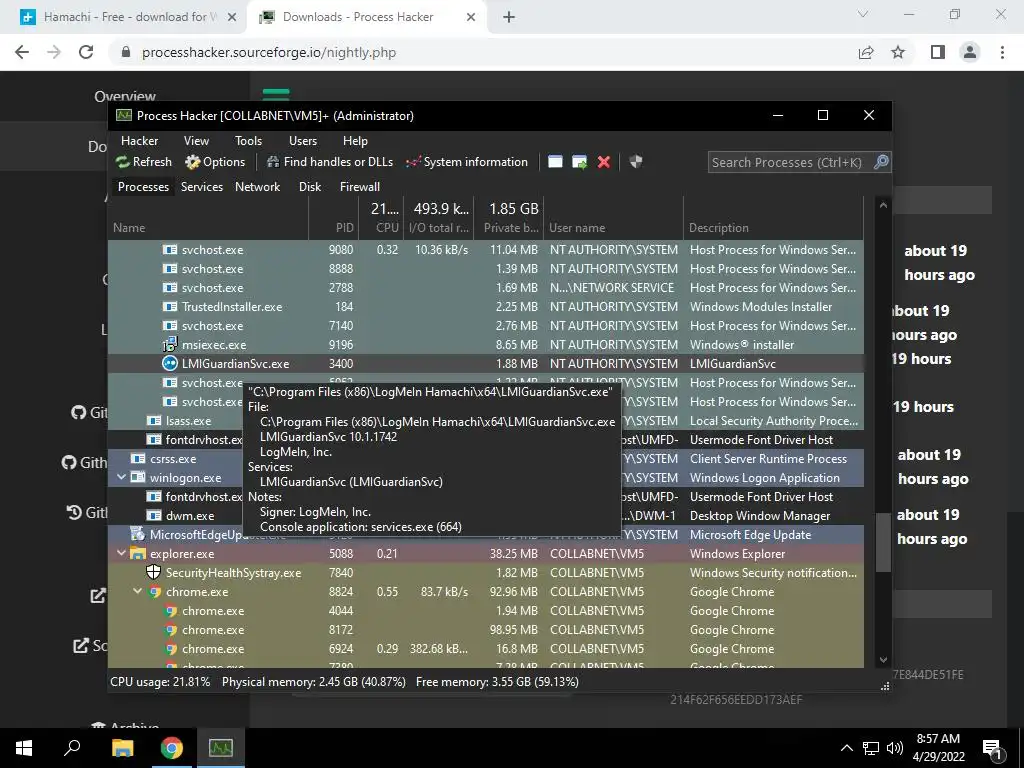This screenshot has width=1024, height=768.
Task: Select the LMIGuardianSvc.exe process icon
Action: 170,363
